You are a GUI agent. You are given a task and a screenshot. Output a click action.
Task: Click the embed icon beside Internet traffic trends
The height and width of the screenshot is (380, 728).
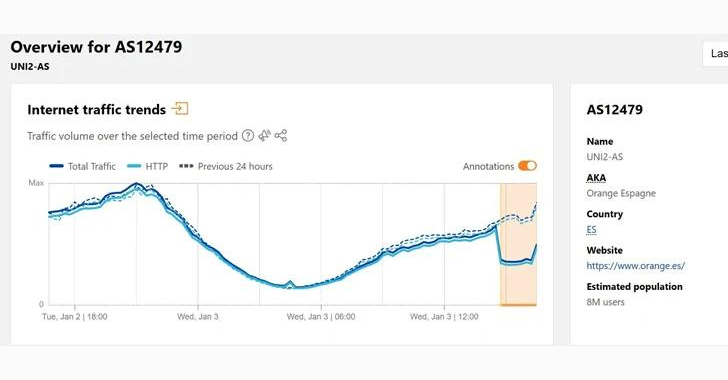point(180,109)
